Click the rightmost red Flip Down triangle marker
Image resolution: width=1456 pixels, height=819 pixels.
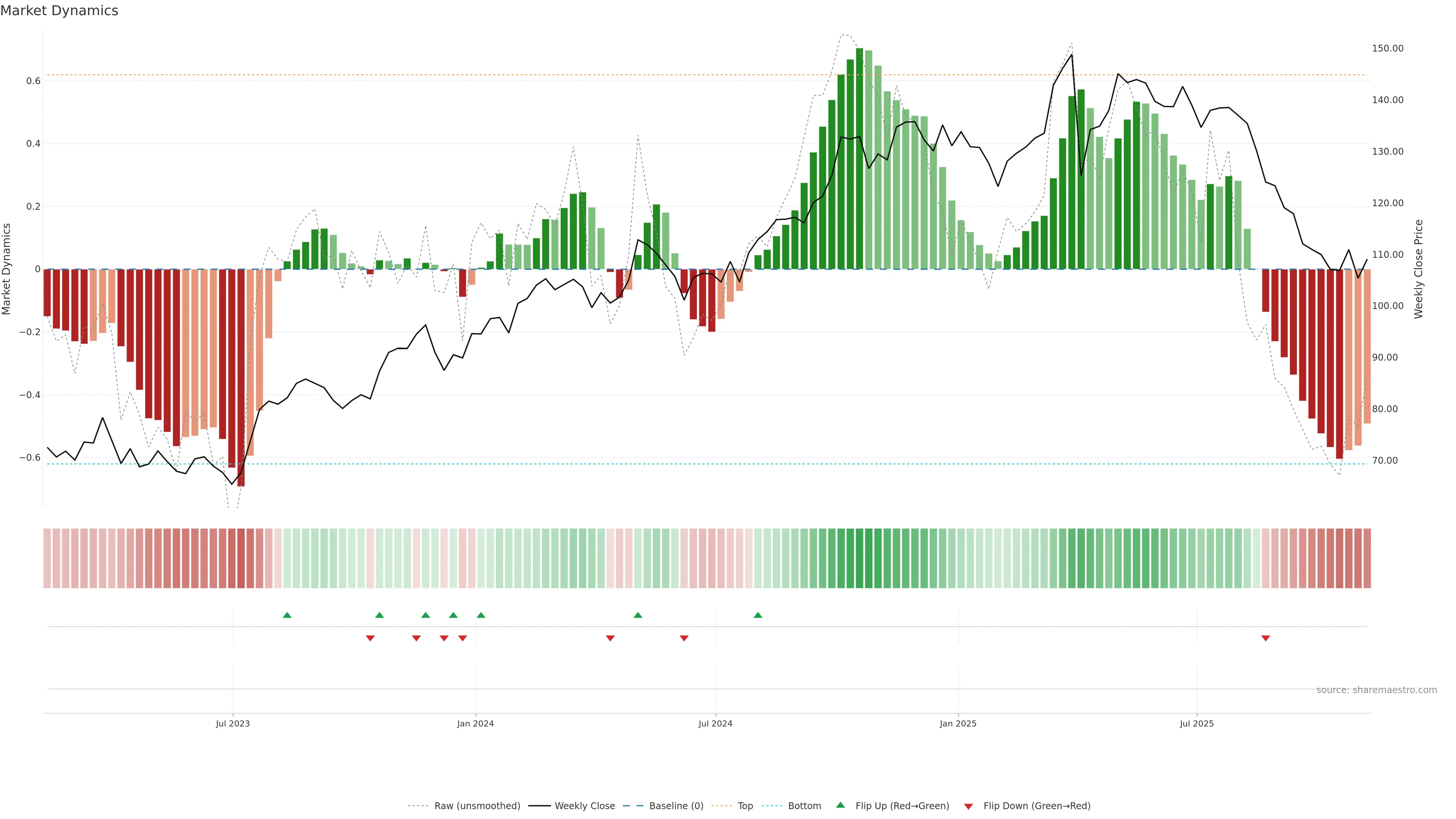click(1266, 638)
